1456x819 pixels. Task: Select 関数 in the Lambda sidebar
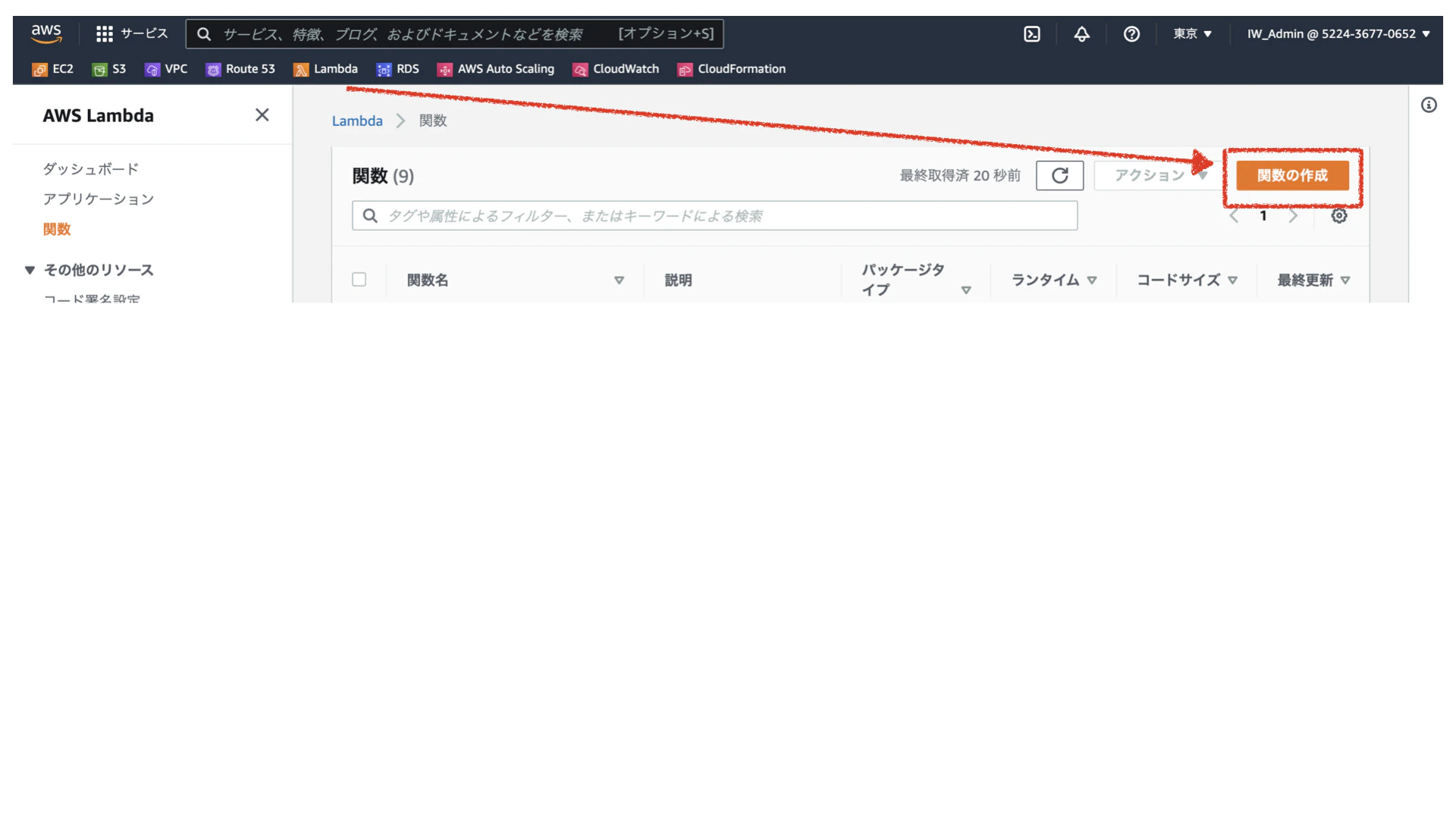57,229
